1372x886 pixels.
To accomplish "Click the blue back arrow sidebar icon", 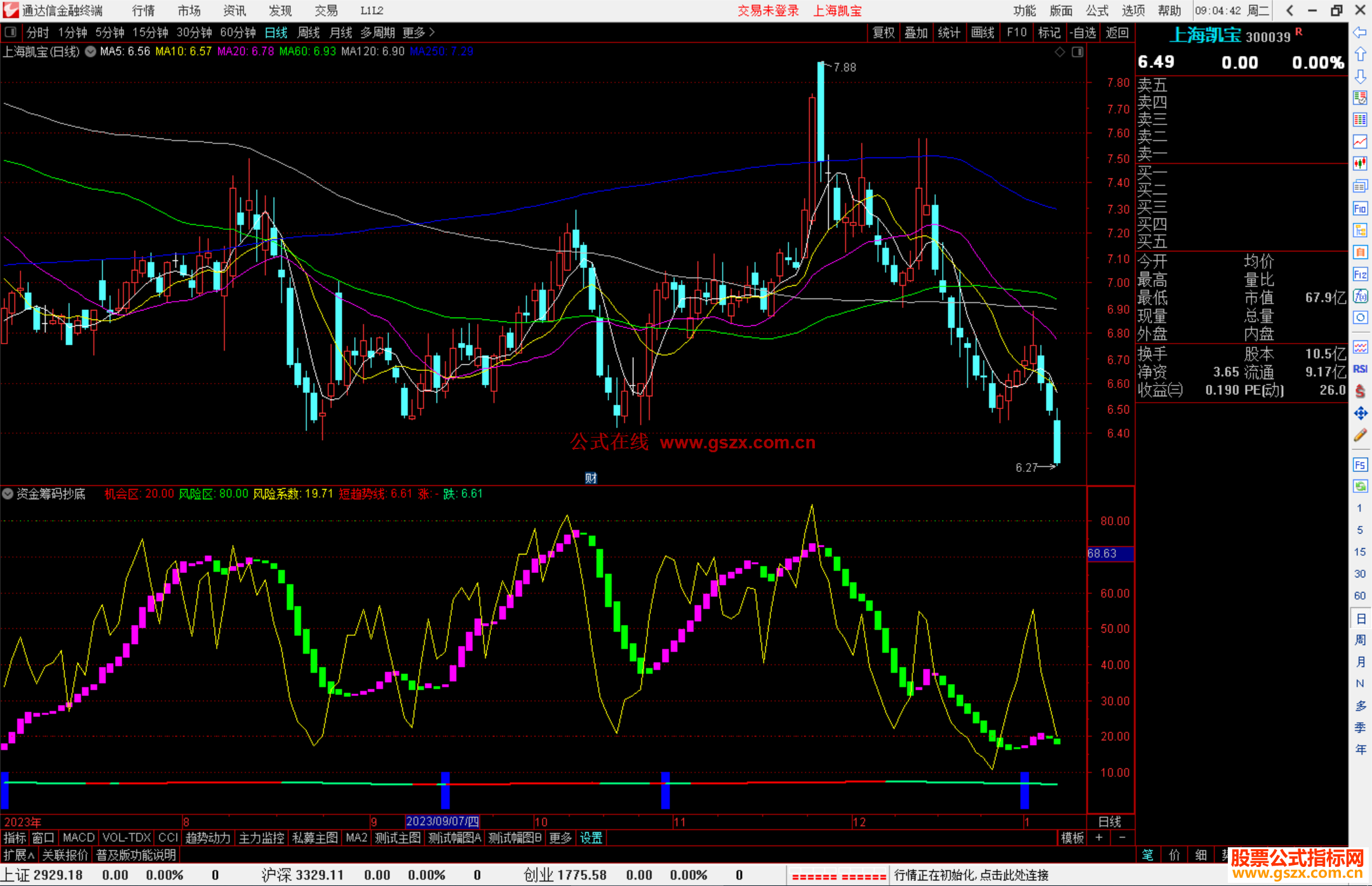I will (1360, 32).
